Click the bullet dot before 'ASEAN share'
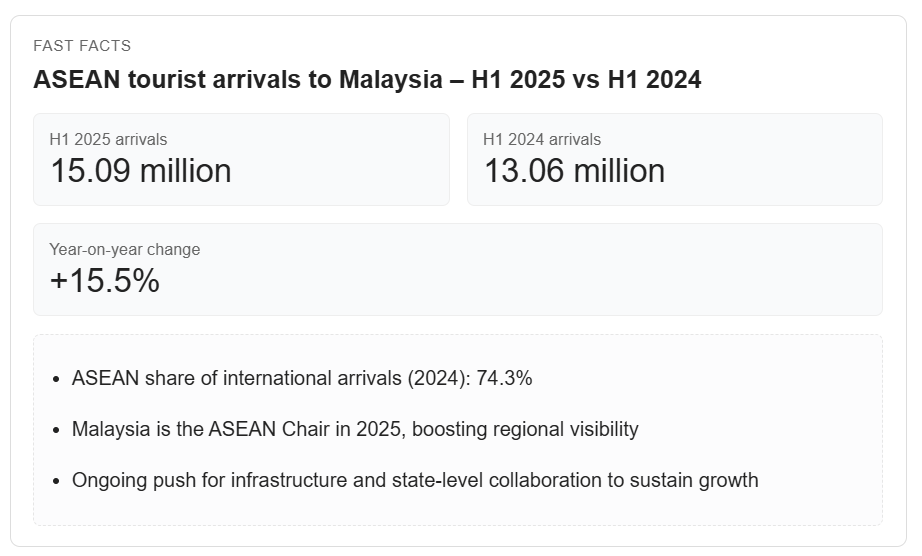Screen dimensions: 922x556 [56, 379]
